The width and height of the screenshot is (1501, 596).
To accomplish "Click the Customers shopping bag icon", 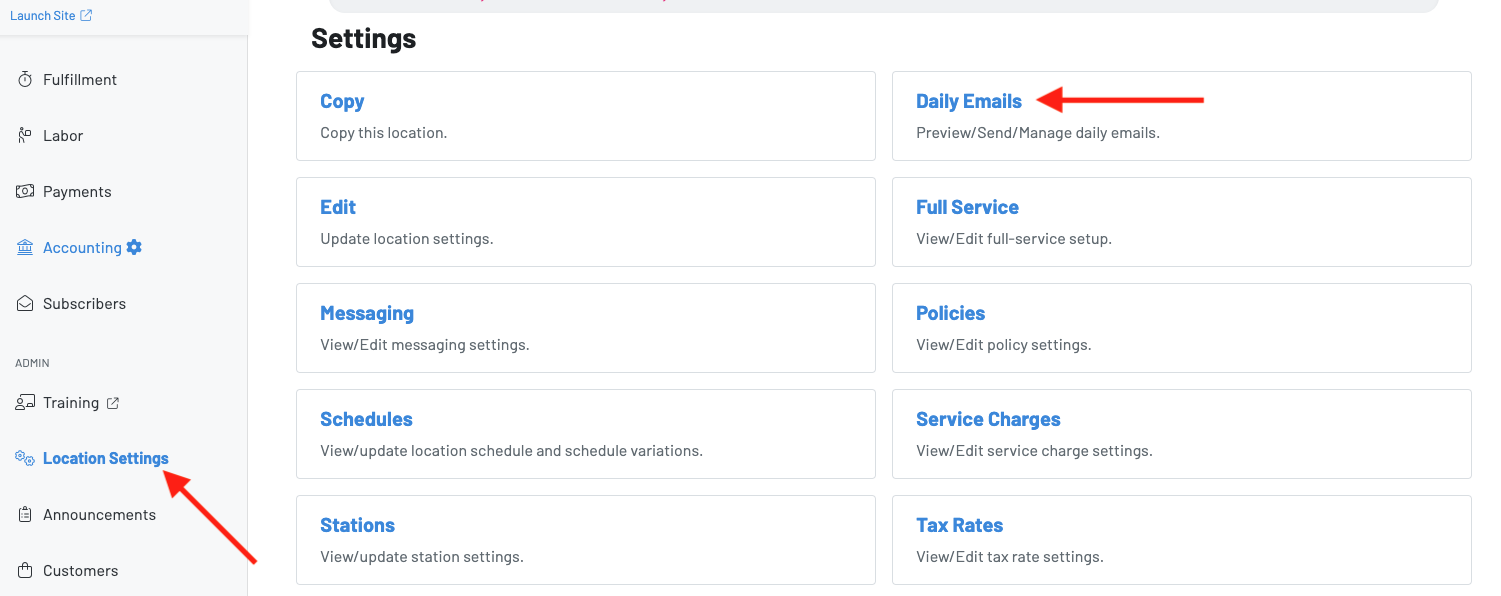I will tap(25, 571).
